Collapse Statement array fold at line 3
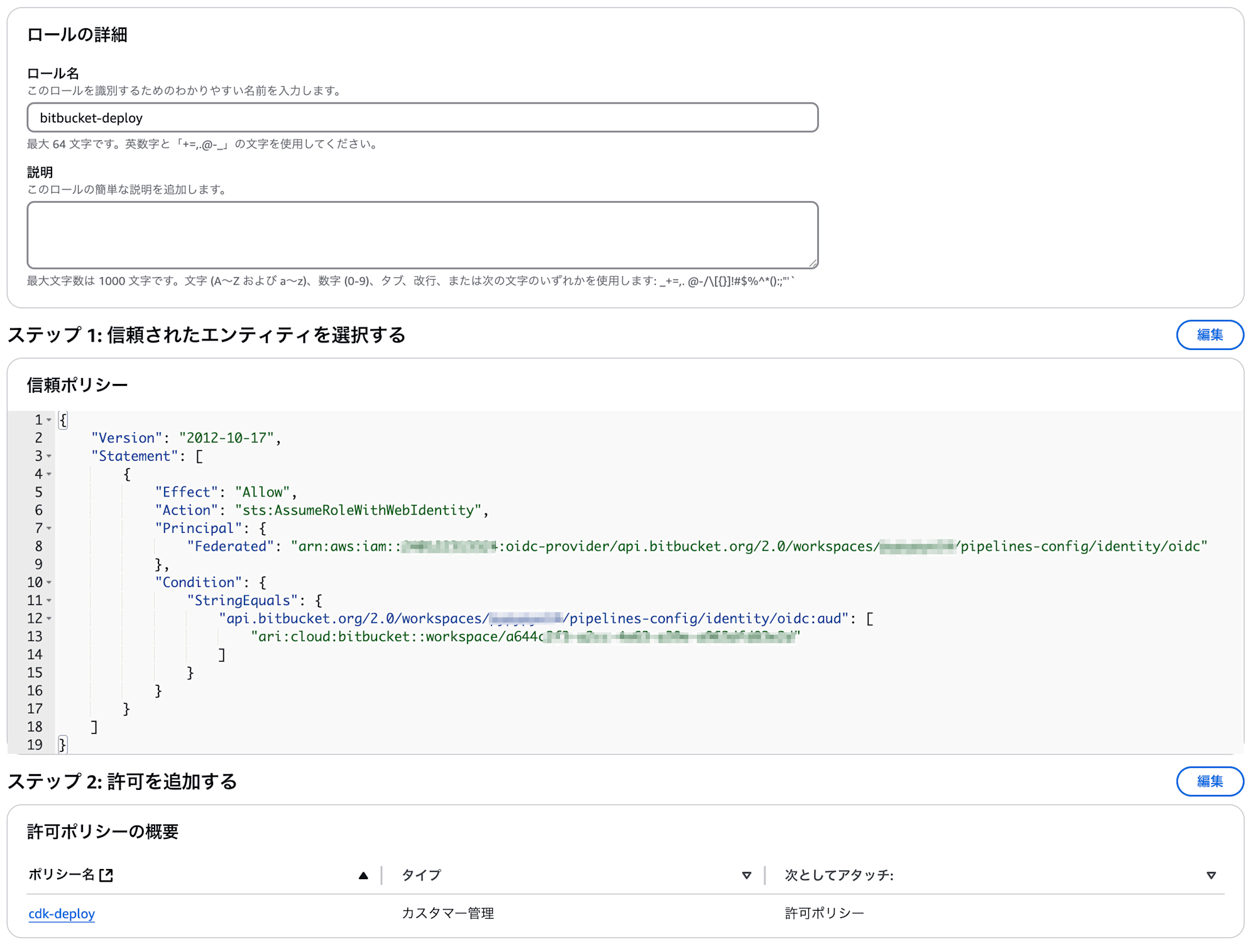 coord(49,456)
